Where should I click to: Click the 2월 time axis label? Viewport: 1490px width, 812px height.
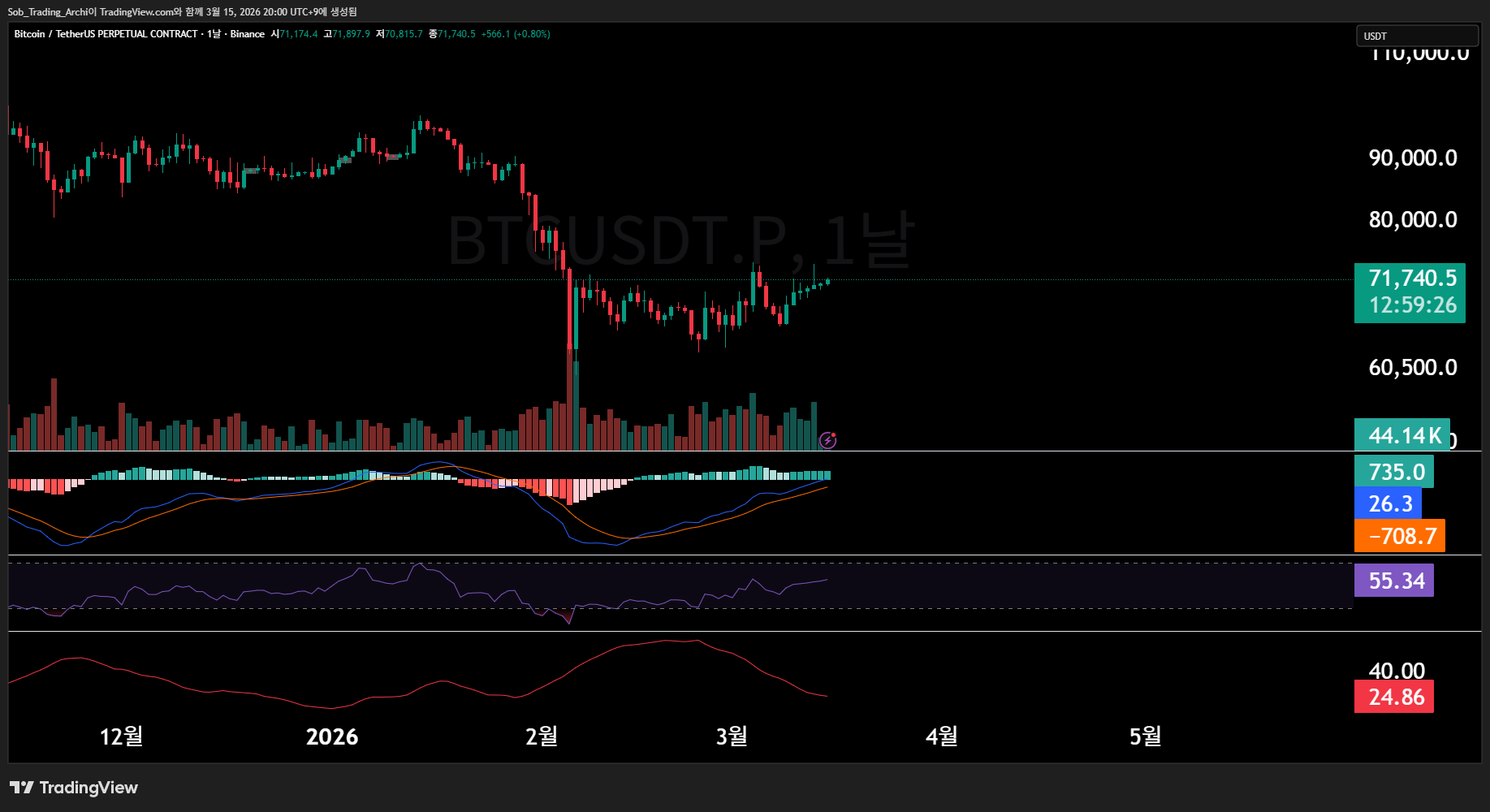[x=542, y=736]
